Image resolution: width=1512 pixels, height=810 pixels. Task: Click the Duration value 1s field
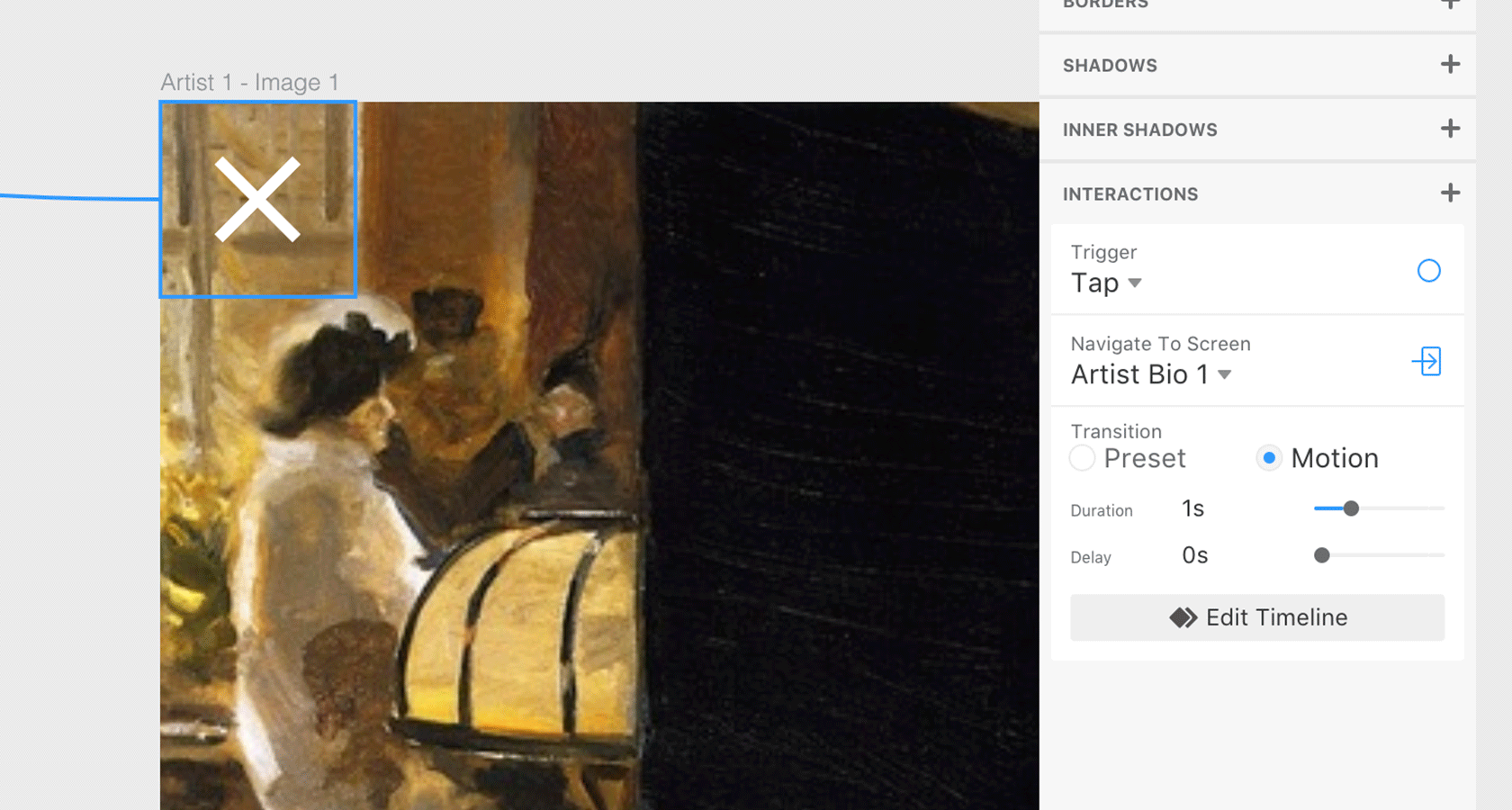(1192, 509)
